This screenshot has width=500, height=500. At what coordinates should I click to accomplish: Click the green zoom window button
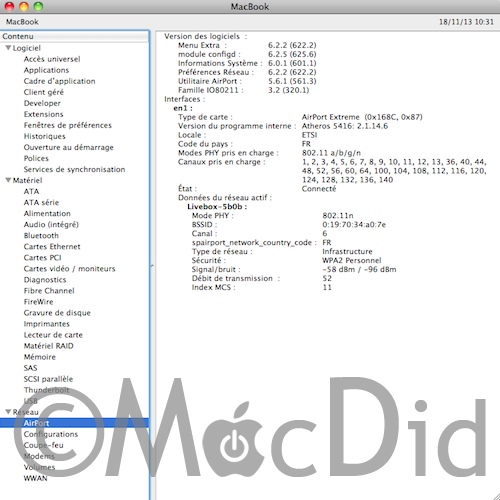coord(39,6)
